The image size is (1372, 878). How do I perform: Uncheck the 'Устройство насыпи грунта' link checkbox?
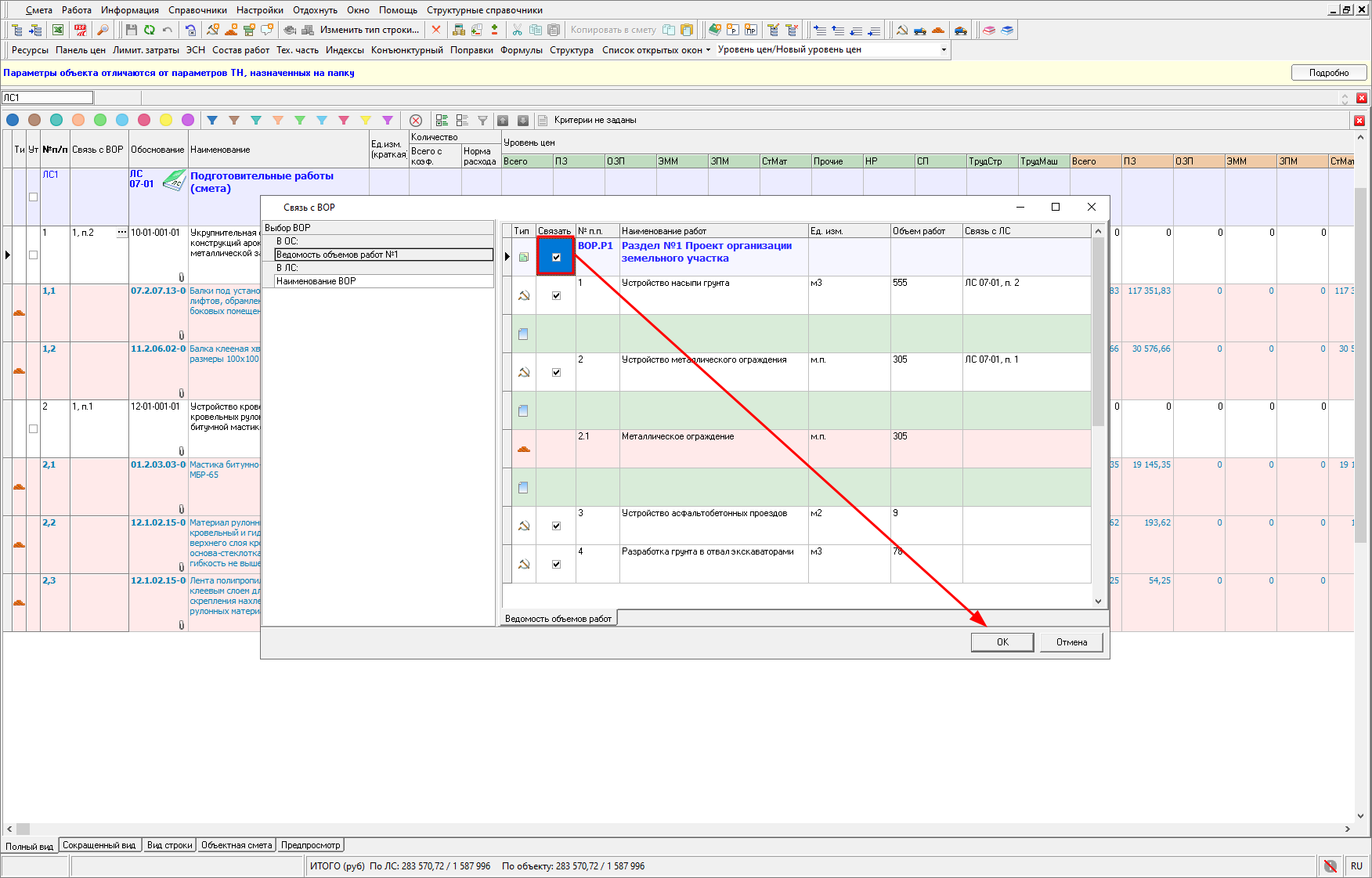(556, 295)
